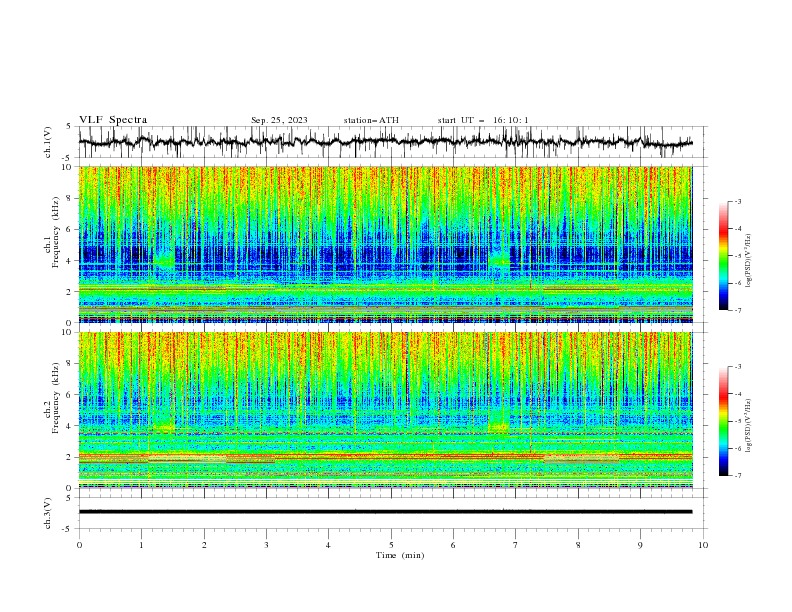
Task: Click the 'Time (min)' axis label
Action: click(x=400, y=555)
